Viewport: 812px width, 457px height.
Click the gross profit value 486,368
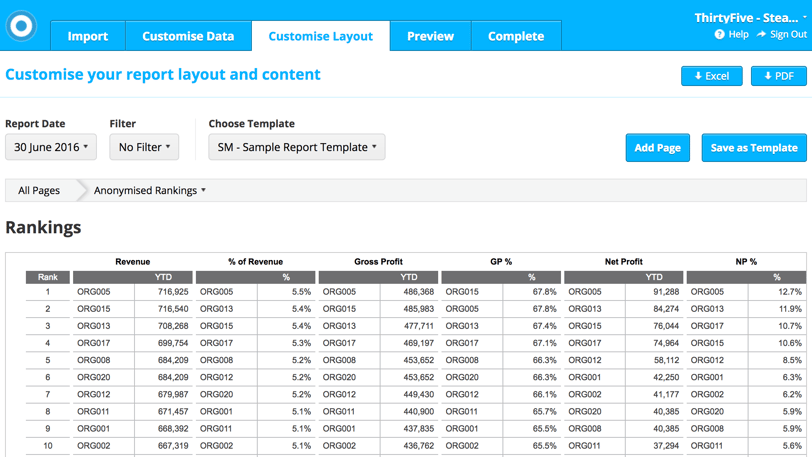click(x=418, y=292)
